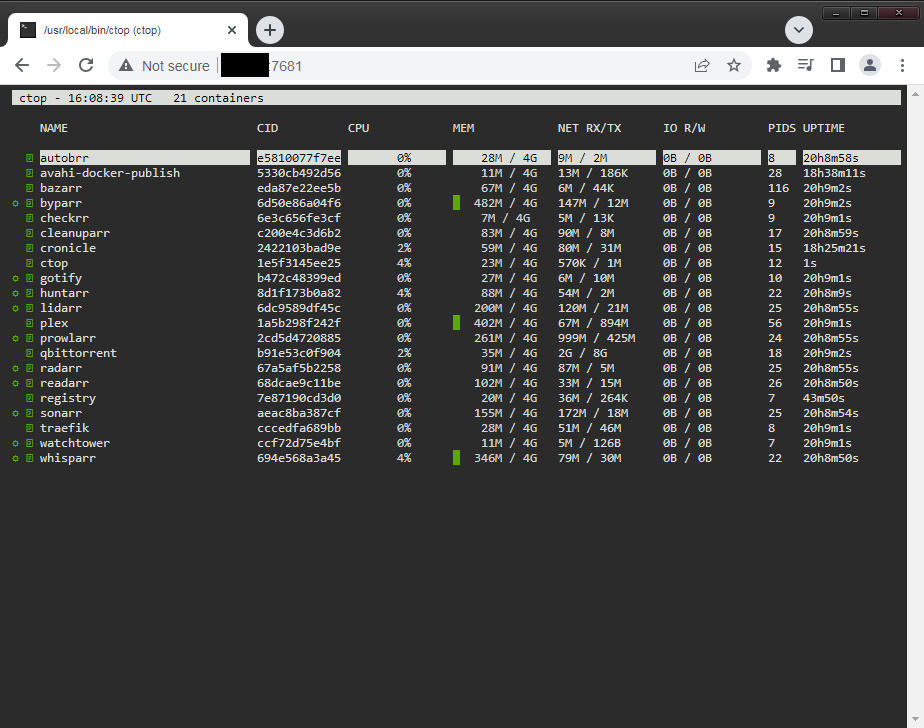
Task: Bookmark this tab with the star icon
Action: [x=734, y=65]
